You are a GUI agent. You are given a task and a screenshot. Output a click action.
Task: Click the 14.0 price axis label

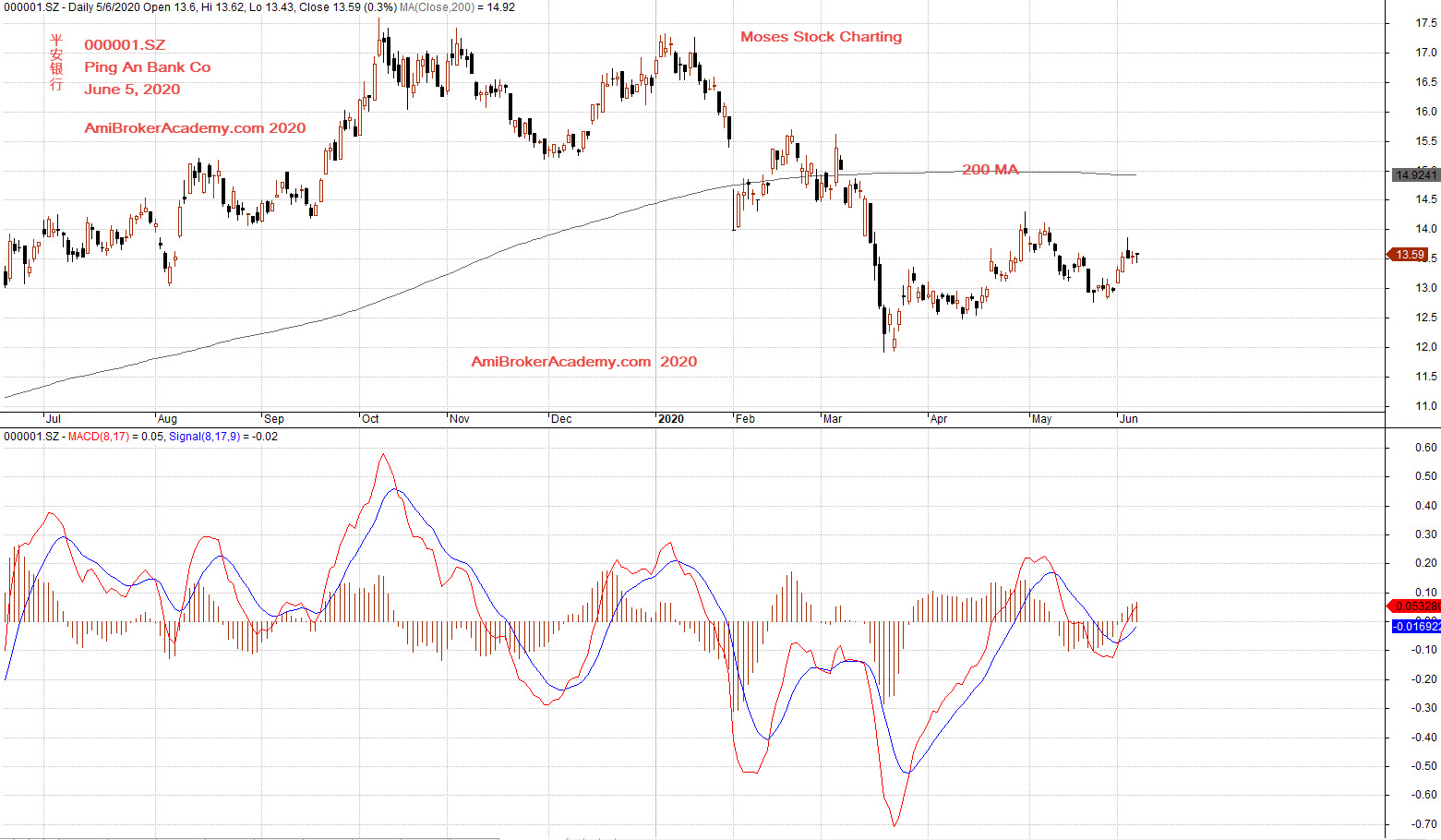click(1426, 230)
